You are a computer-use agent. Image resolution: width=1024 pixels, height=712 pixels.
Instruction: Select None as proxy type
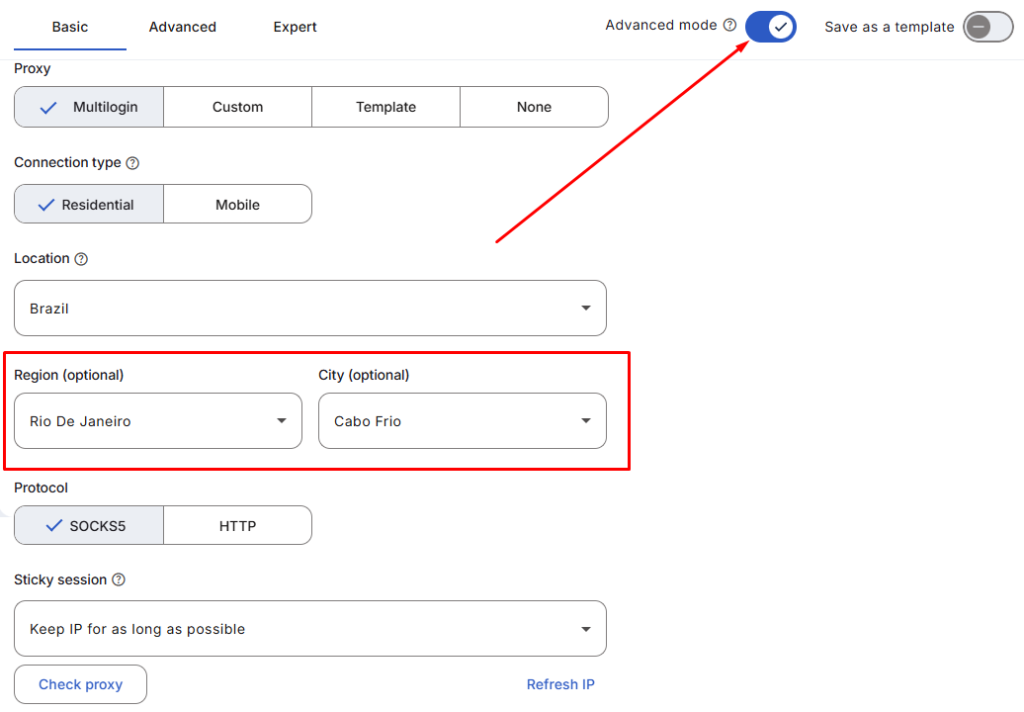click(x=534, y=107)
